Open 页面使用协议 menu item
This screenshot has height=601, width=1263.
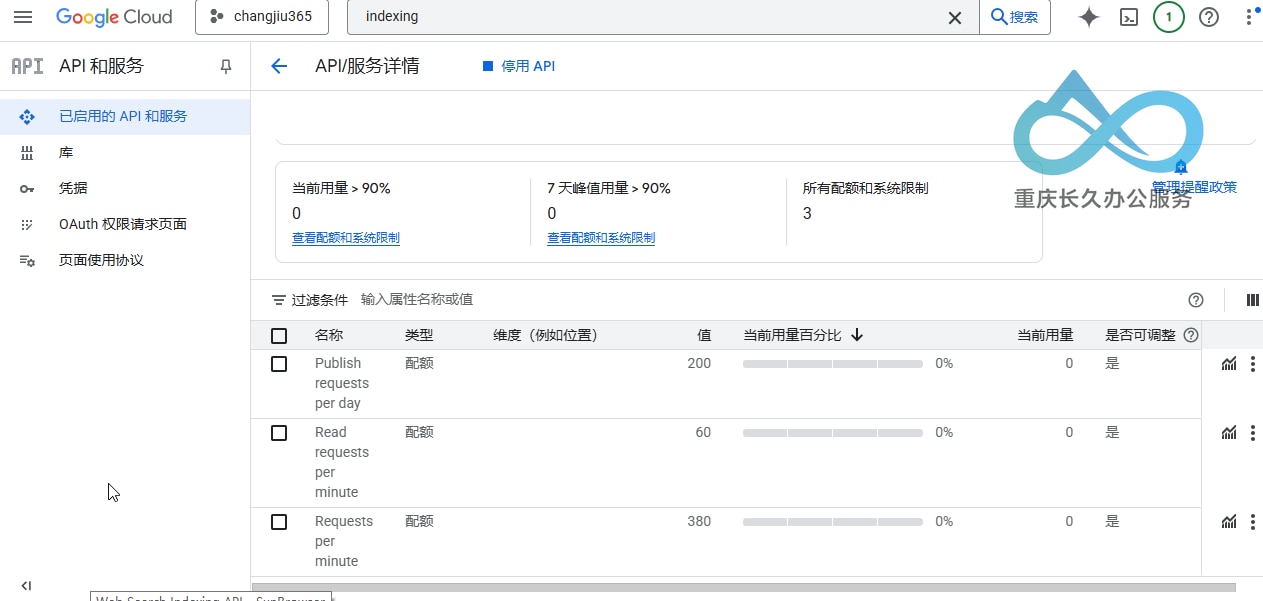(125, 260)
